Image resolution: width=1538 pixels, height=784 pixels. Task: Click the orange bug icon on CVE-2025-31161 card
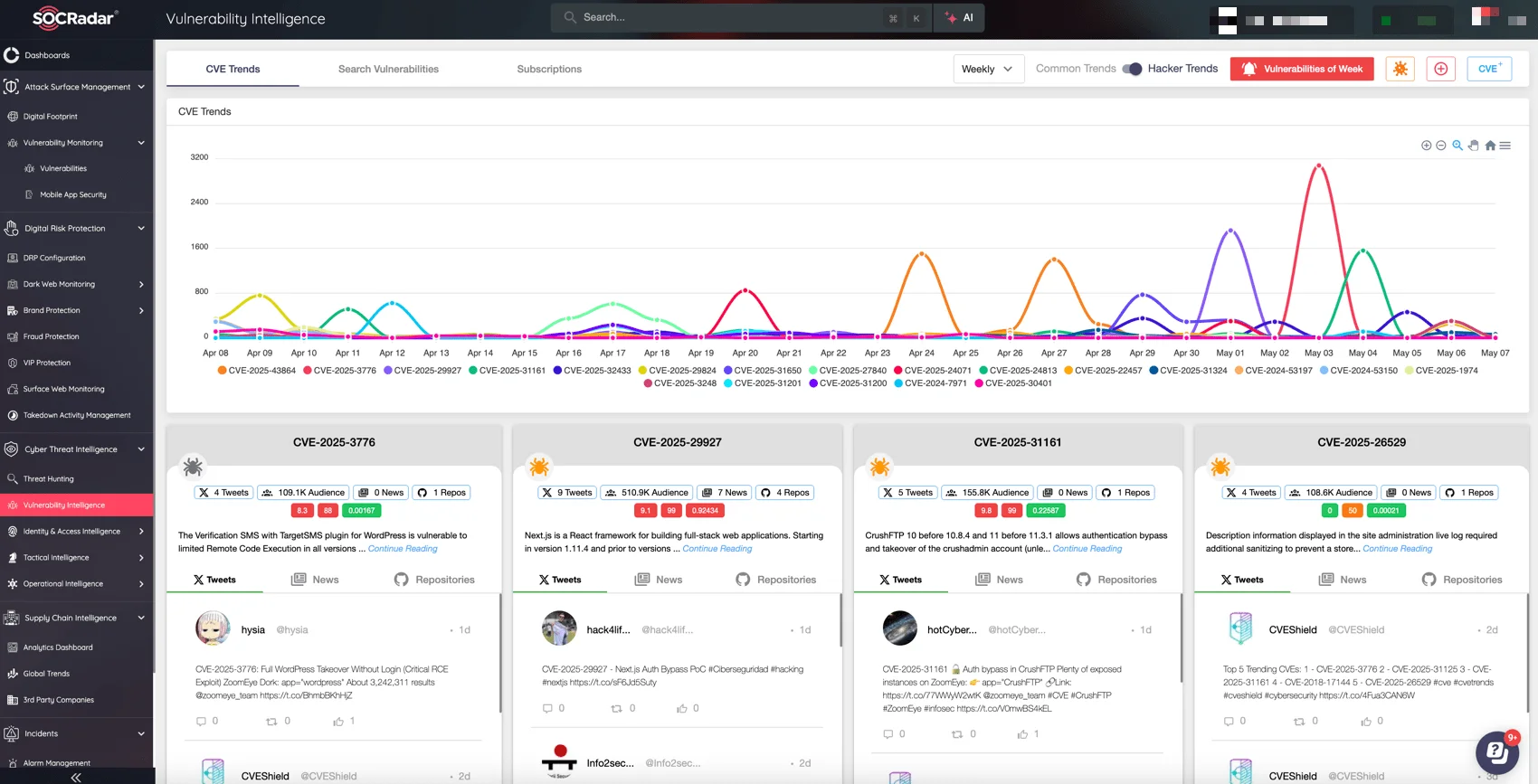click(879, 467)
